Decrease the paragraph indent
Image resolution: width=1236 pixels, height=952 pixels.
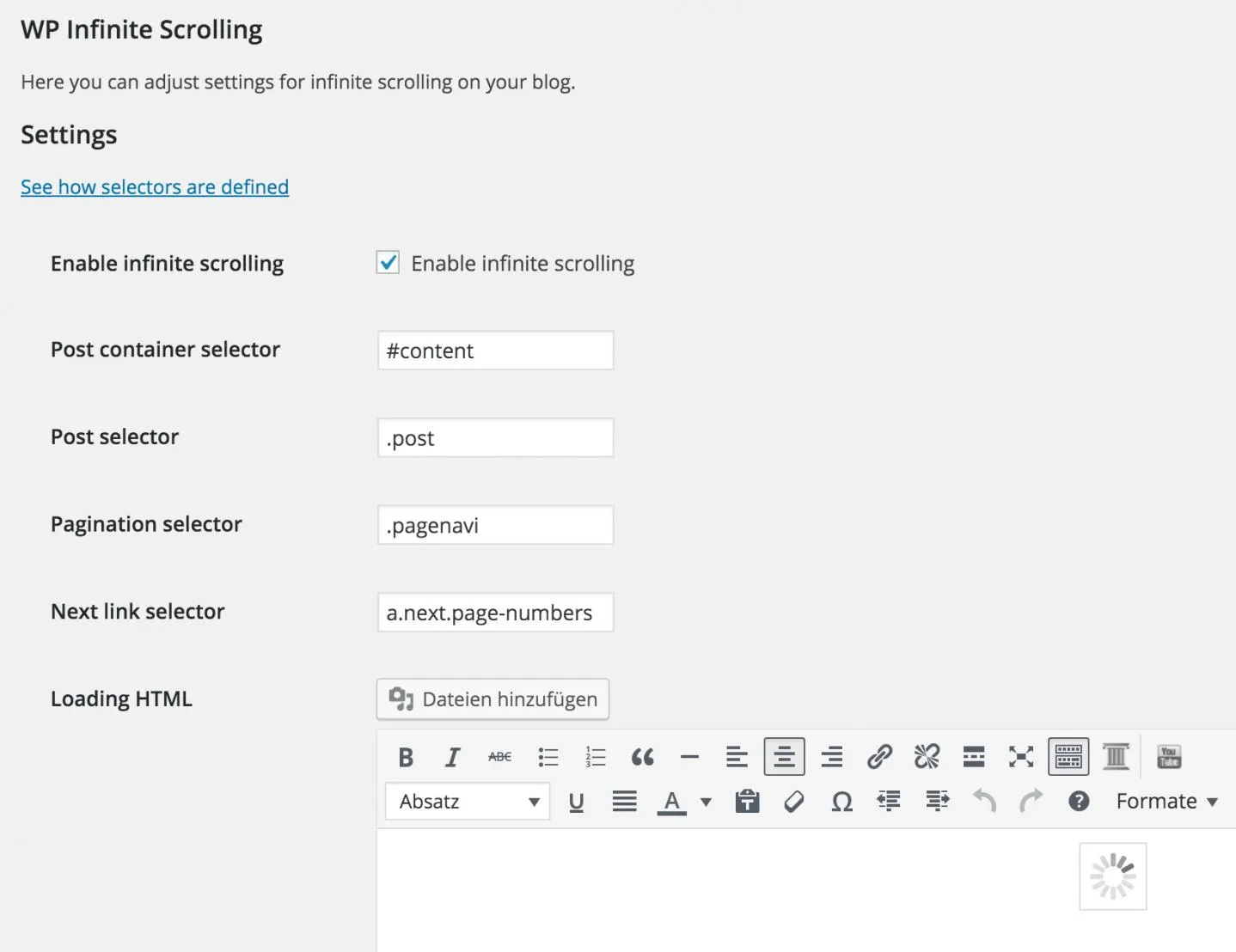click(x=889, y=802)
